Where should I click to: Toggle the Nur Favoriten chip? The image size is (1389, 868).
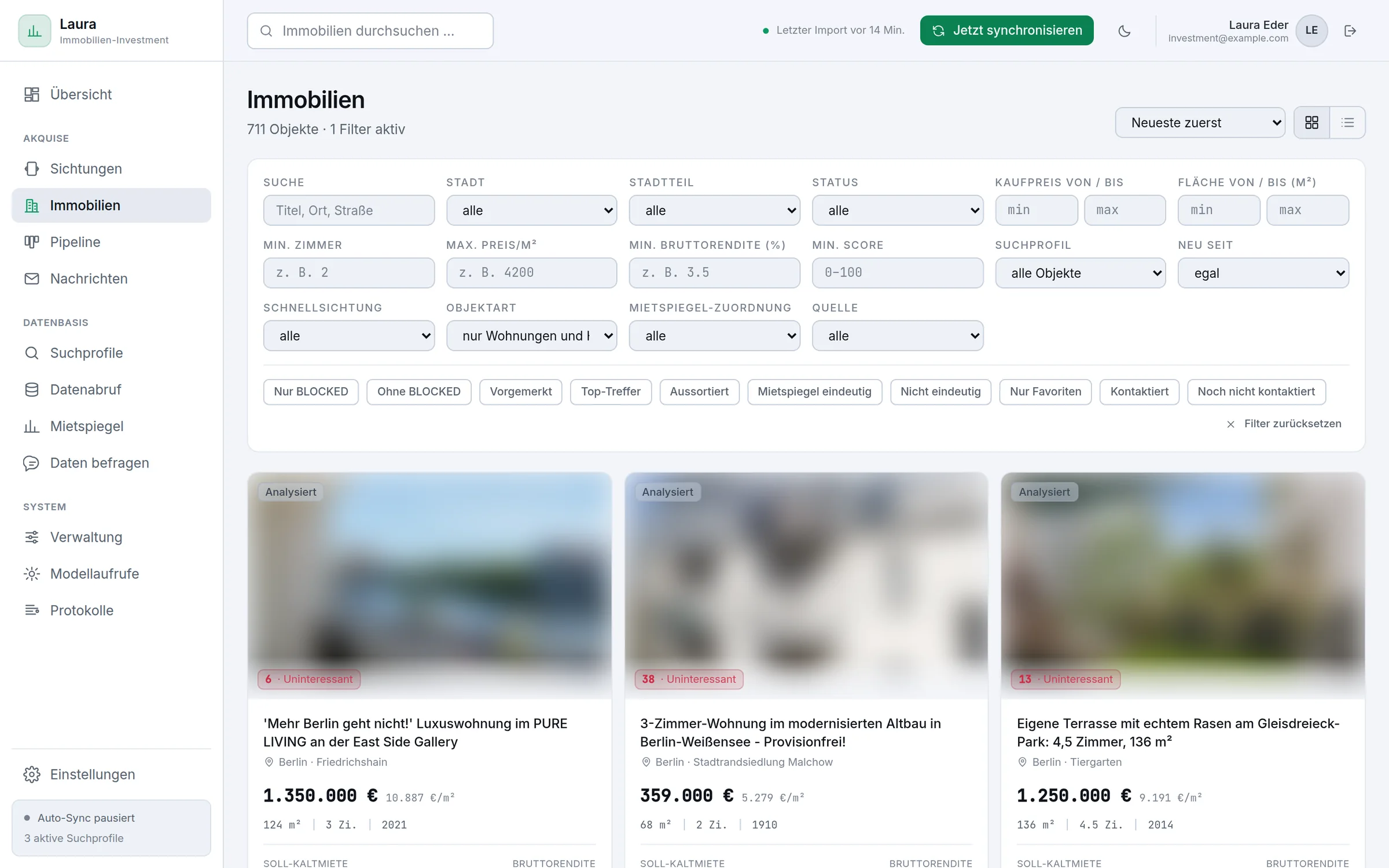point(1045,392)
